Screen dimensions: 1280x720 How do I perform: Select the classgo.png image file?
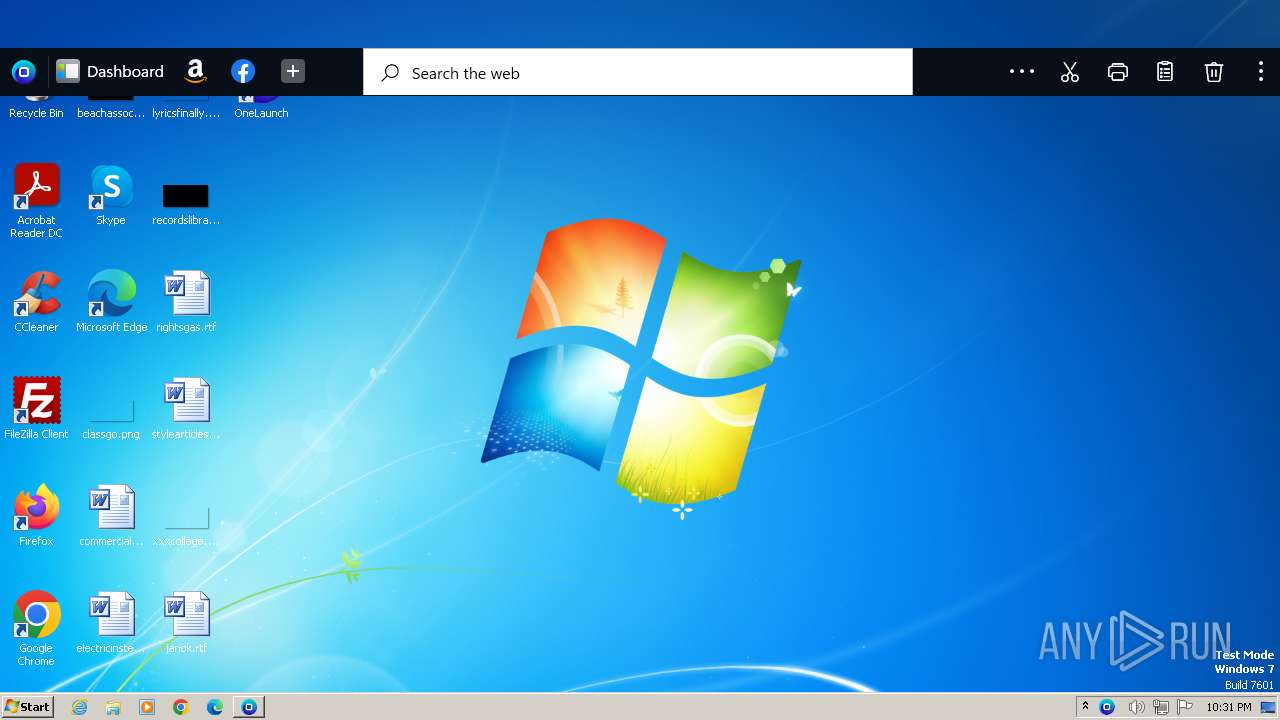click(x=111, y=420)
